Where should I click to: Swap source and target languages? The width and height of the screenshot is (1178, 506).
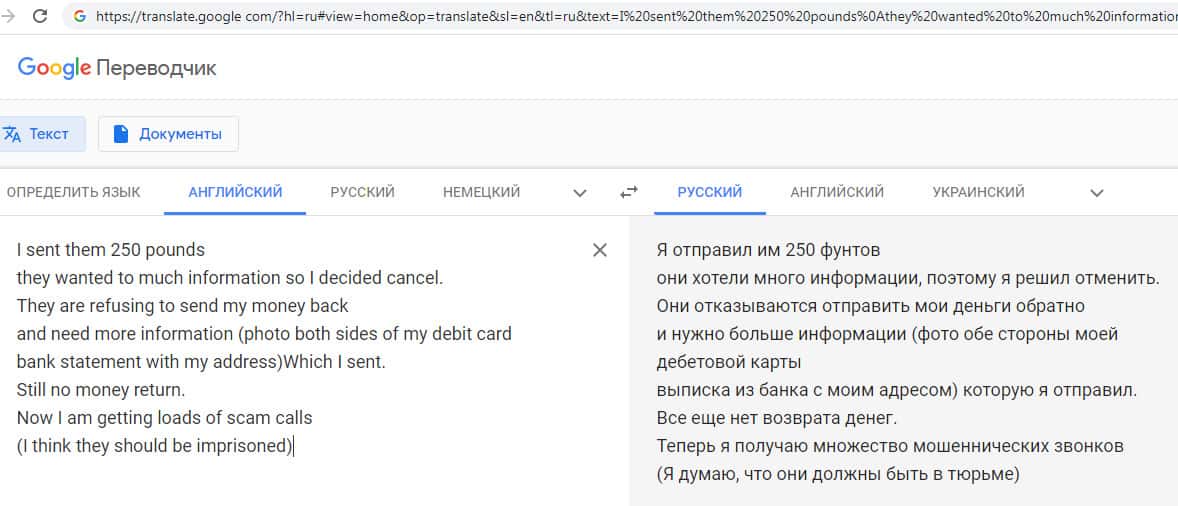[629, 192]
